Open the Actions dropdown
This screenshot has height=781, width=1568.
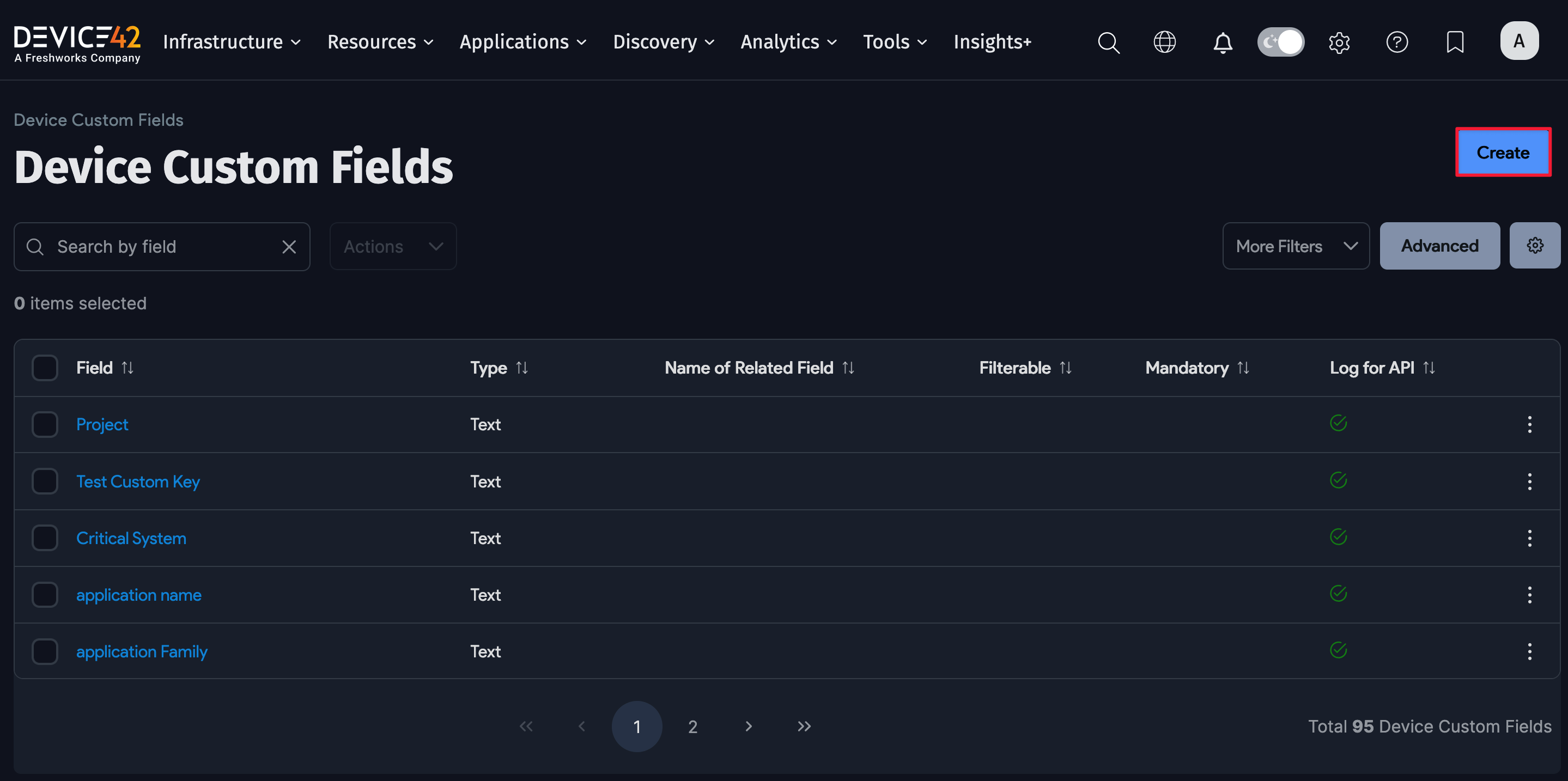point(393,246)
